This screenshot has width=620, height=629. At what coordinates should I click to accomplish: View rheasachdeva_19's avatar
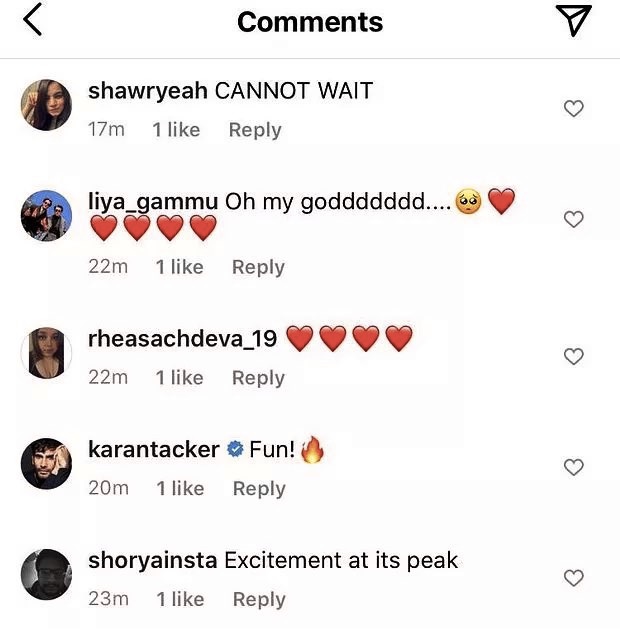pos(46,353)
